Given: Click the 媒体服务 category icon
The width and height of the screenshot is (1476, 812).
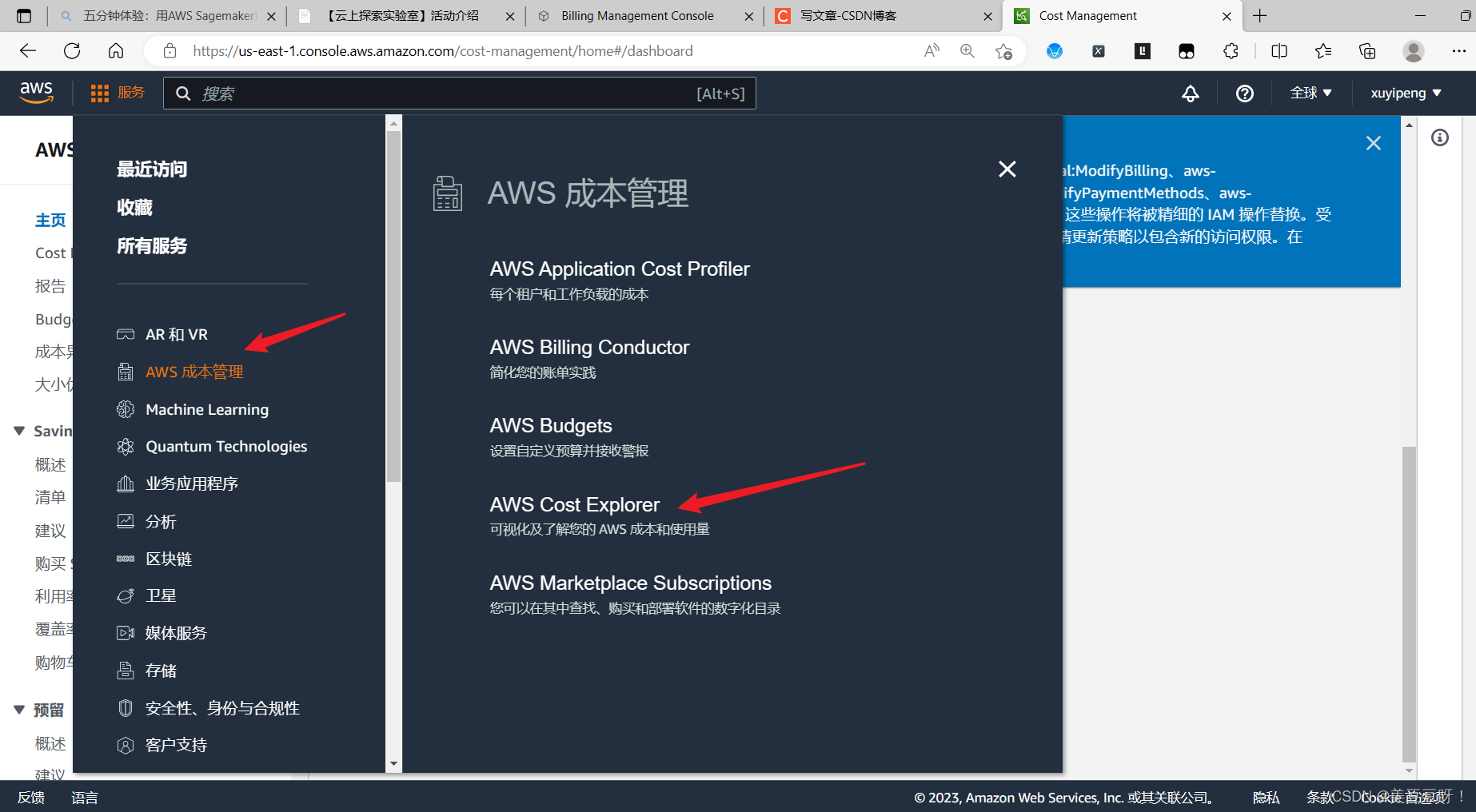Looking at the screenshot, I should tap(126, 633).
